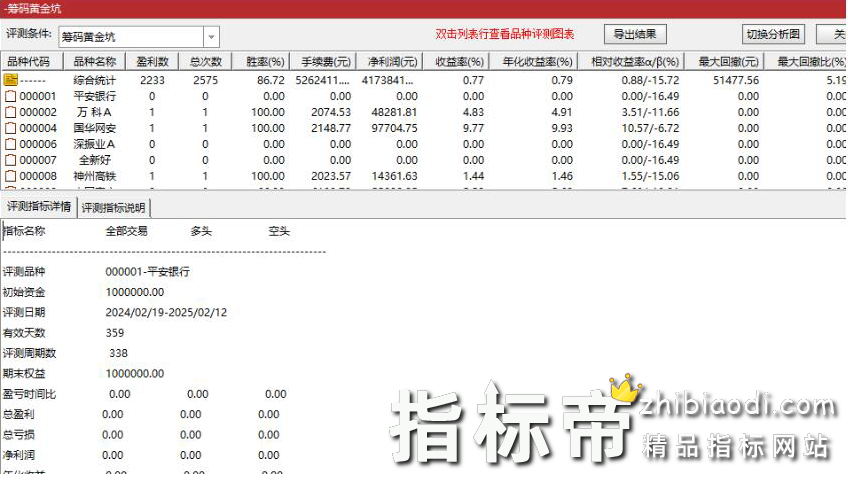Image resolution: width=848 pixels, height=491 pixels.
Task: Click the 全部交易 column label
Action: click(x=127, y=231)
